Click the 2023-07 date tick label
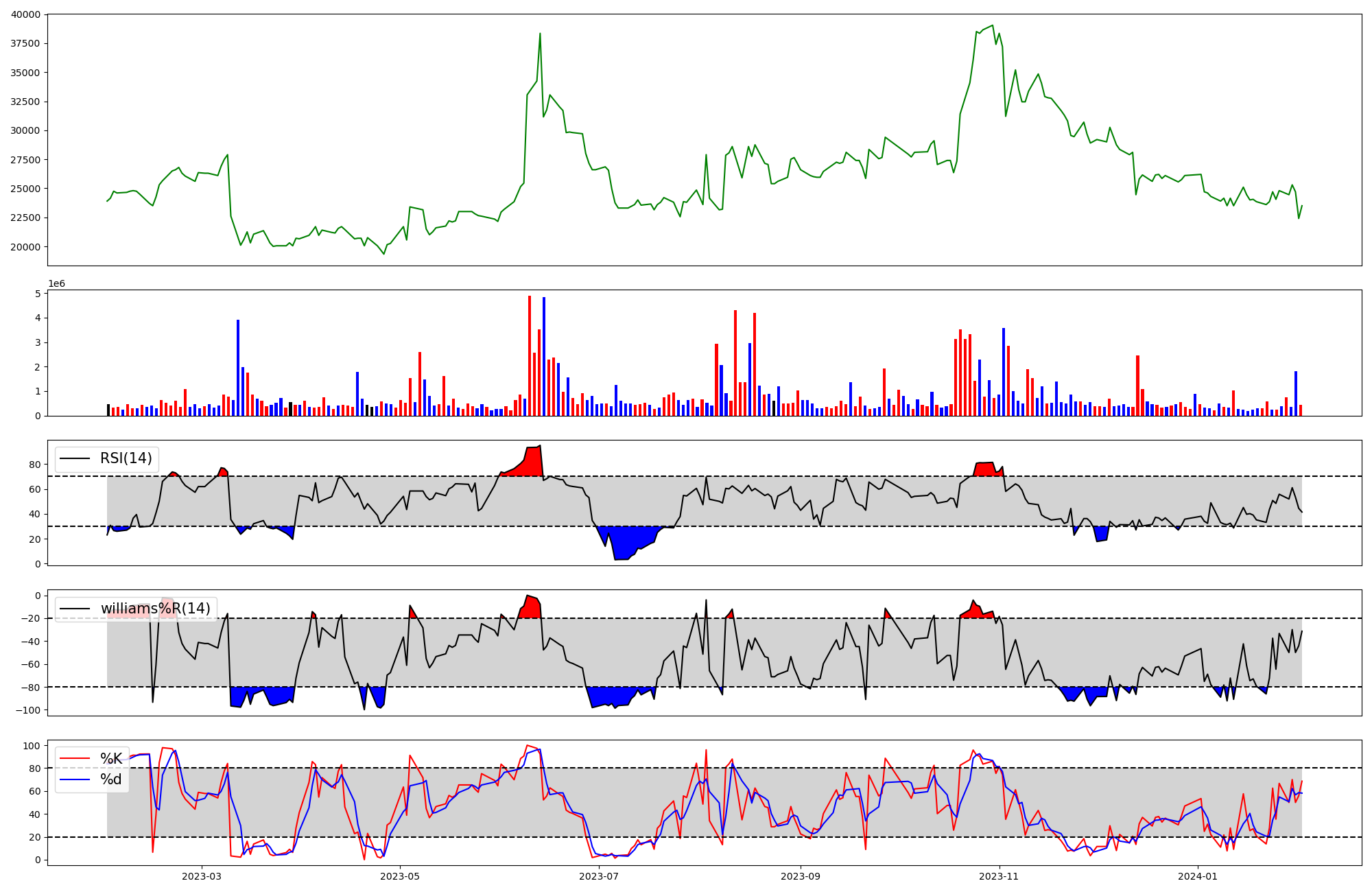This screenshot has width=1372, height=892. [599, 876]
